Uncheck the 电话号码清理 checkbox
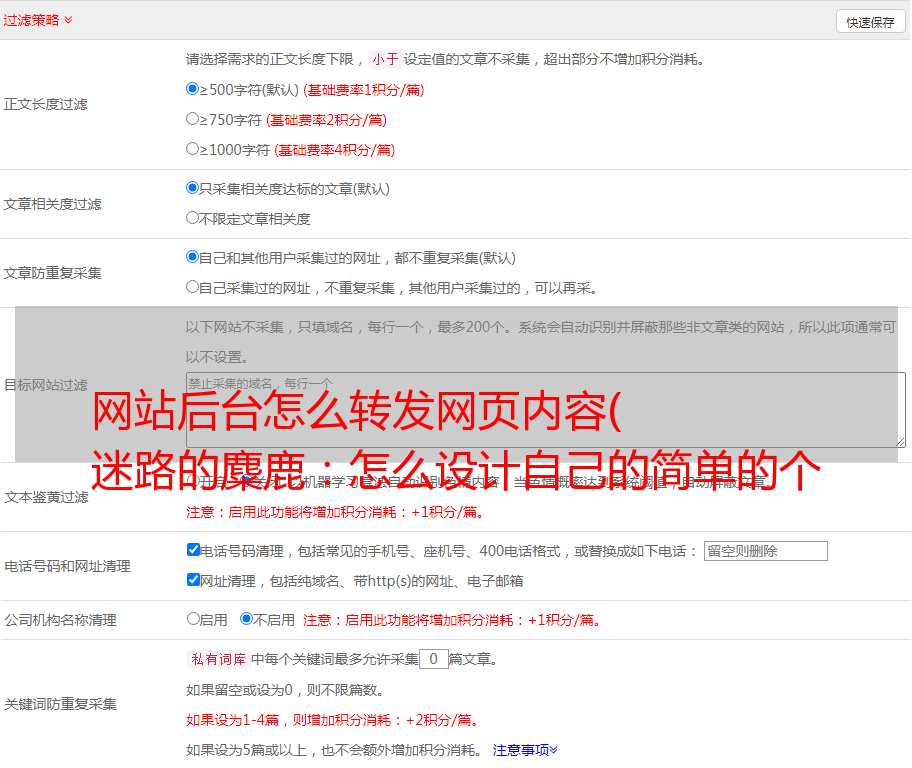The height and width of the screenshot is (768, 912). pyautogui.click(x=193, y=550)
